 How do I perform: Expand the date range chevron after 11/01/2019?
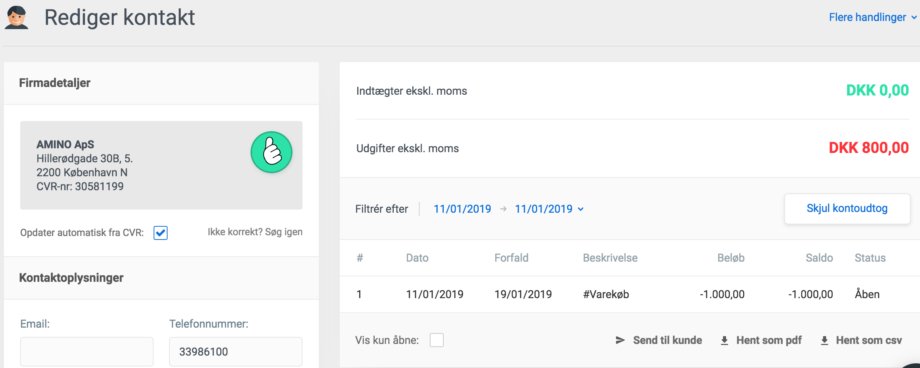(x=580, y=209)
